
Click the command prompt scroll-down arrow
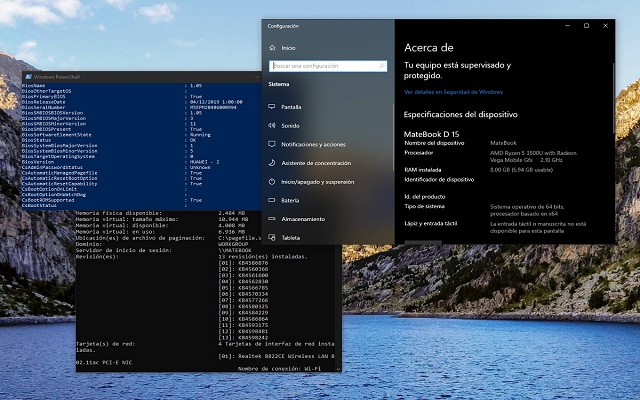[x=338, y=369]
